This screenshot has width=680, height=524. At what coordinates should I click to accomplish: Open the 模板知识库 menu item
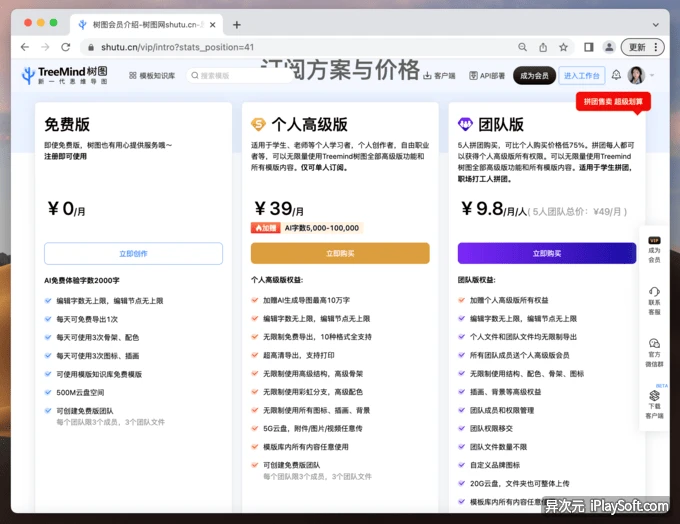pyautogui.click(x=152, y=75)
